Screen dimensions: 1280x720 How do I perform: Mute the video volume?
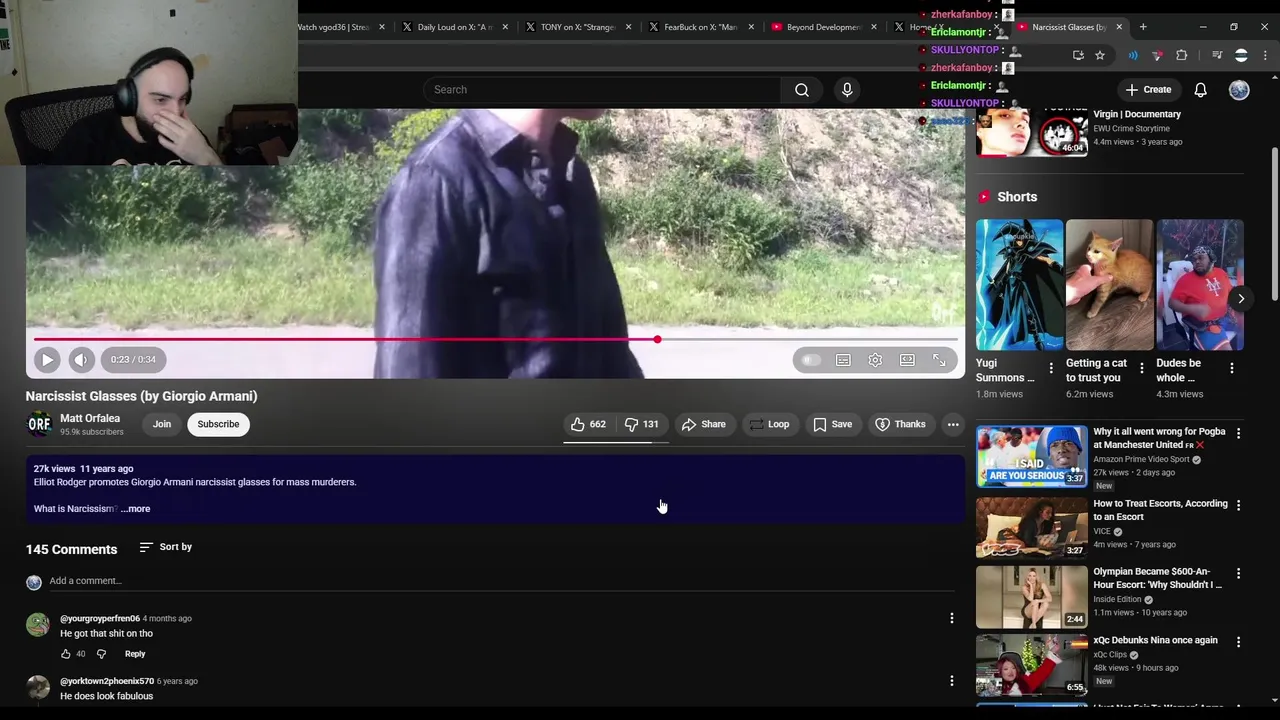(81, 360)
